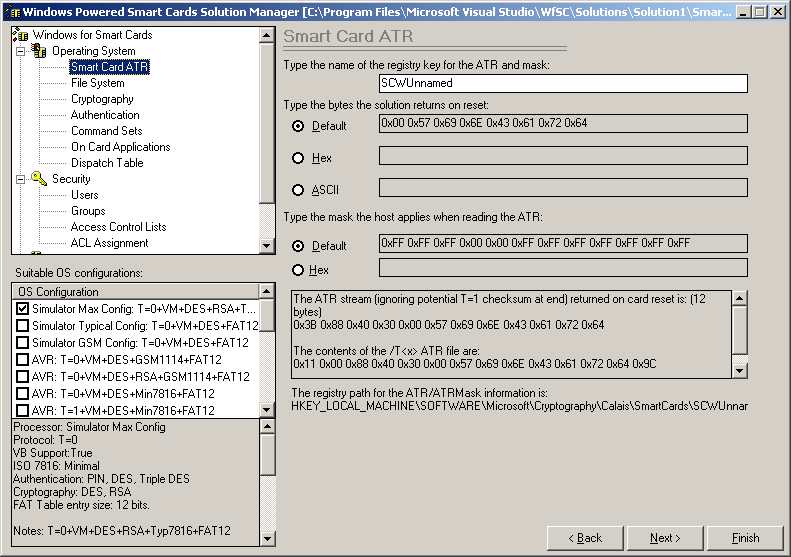Click the Security key icon
The image size is (791, 557).
pyautogui.click(x=39, y=179)
